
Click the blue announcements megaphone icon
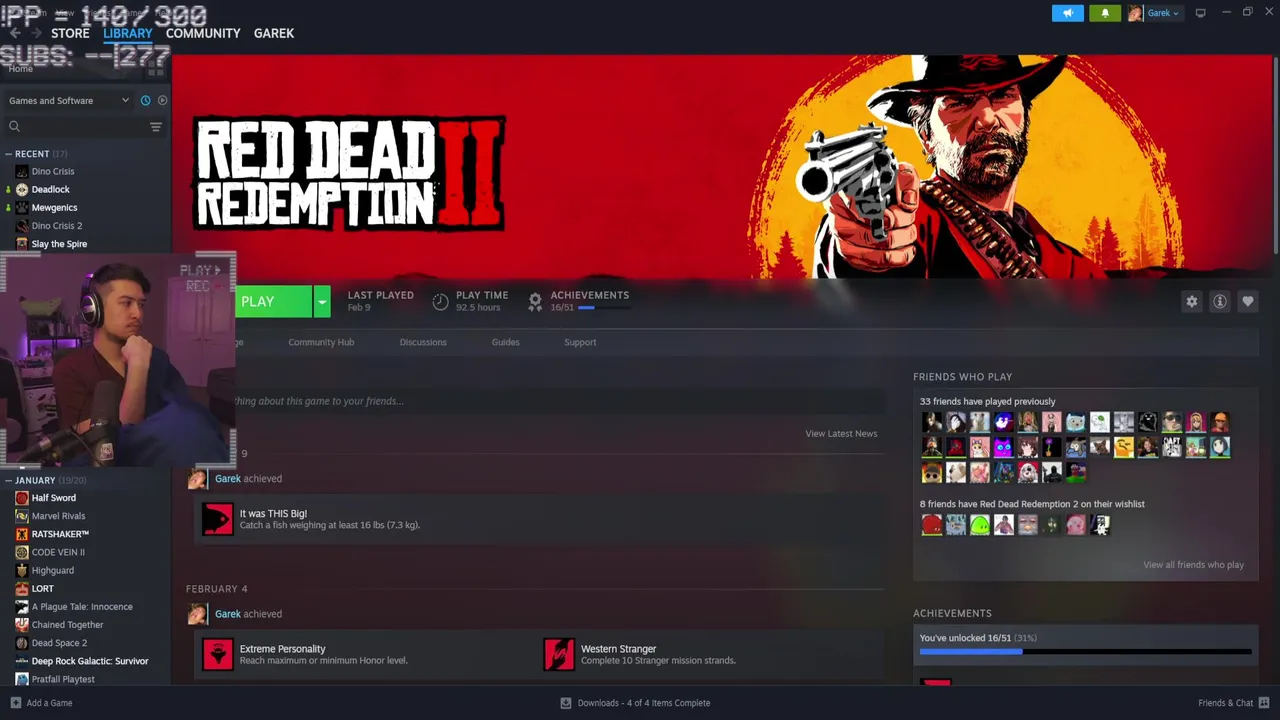pyautogui.click(x=1067, y=13)
